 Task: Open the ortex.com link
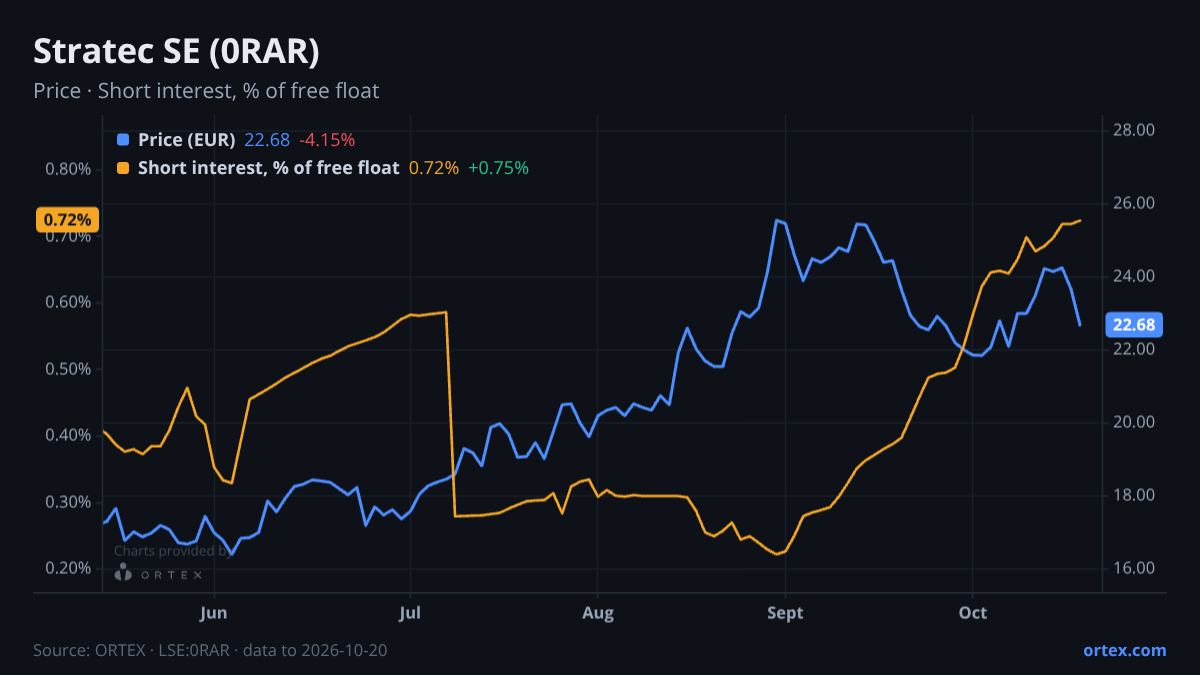[x=1124, y=650]
